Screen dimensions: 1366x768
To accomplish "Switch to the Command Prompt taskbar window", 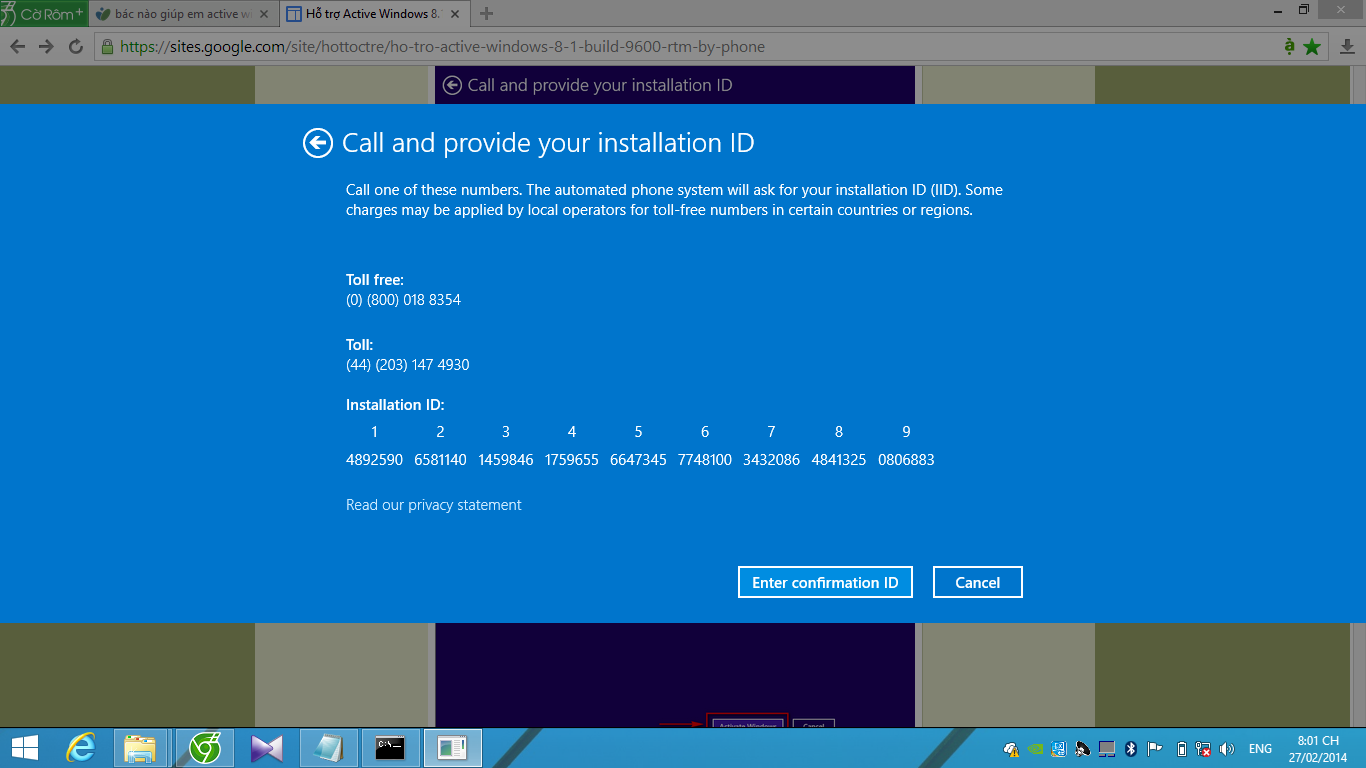I will pyautogui.click(x=391, y=747).
